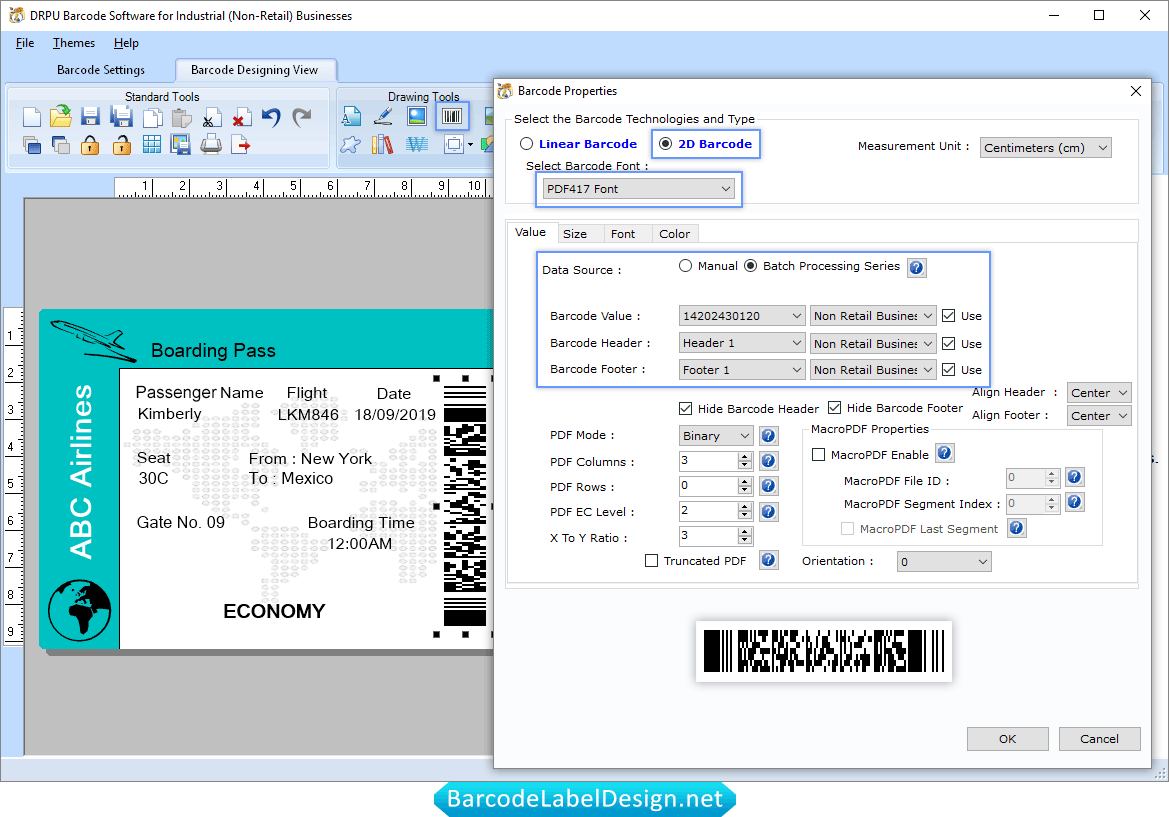Redo the last undone action
This screenshot has height=817, width=1169.
click(301, 117)
